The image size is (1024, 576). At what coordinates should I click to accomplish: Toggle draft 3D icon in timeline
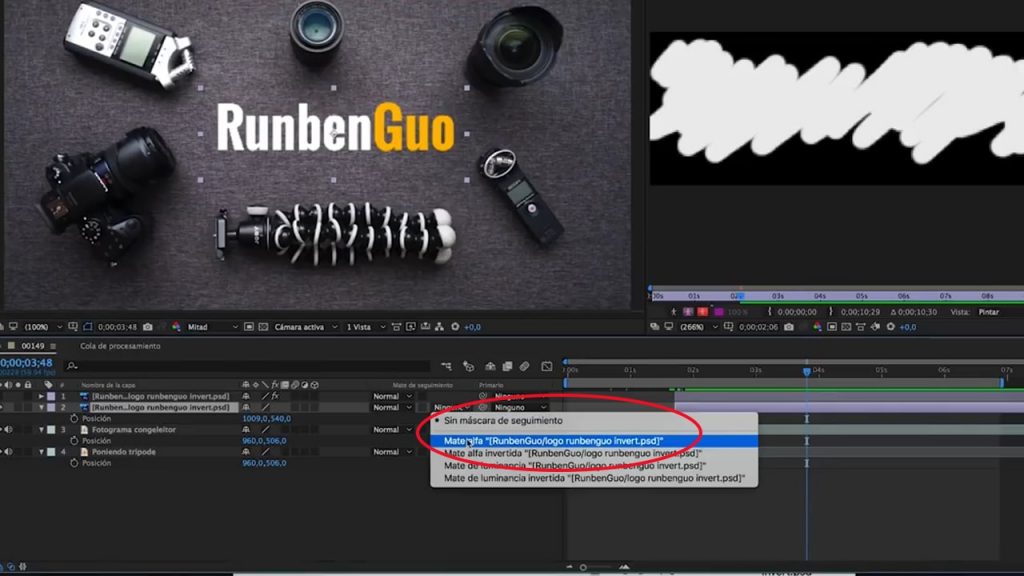468,367
